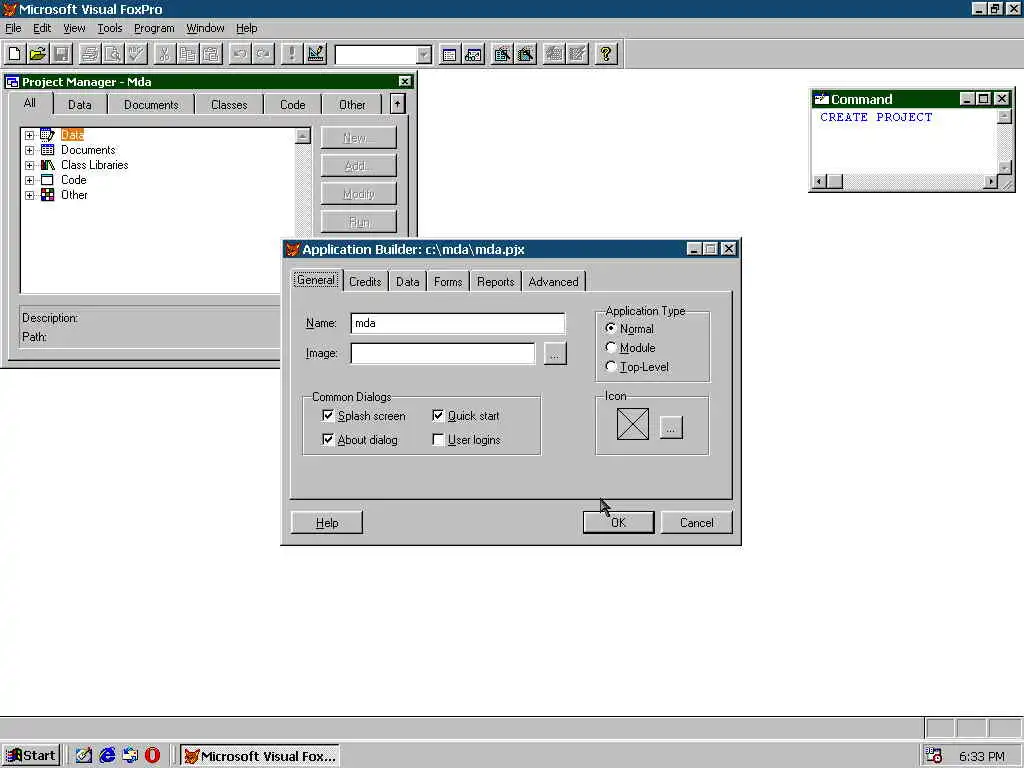Click the Name field containing mda
1024x768 pixels.
pos(458,323)
